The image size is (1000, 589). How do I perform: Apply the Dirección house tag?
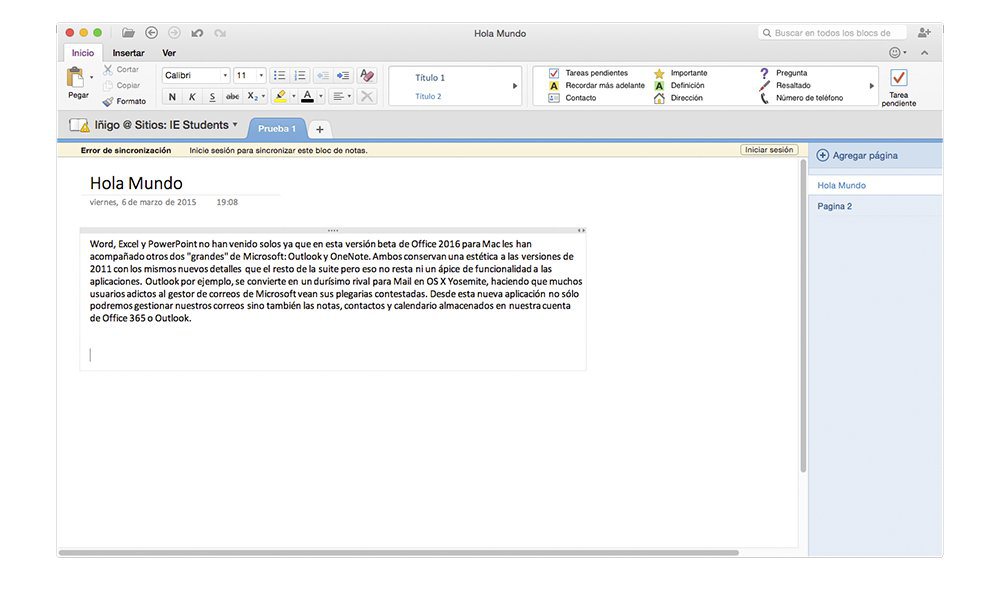click(x=678, y=98)
